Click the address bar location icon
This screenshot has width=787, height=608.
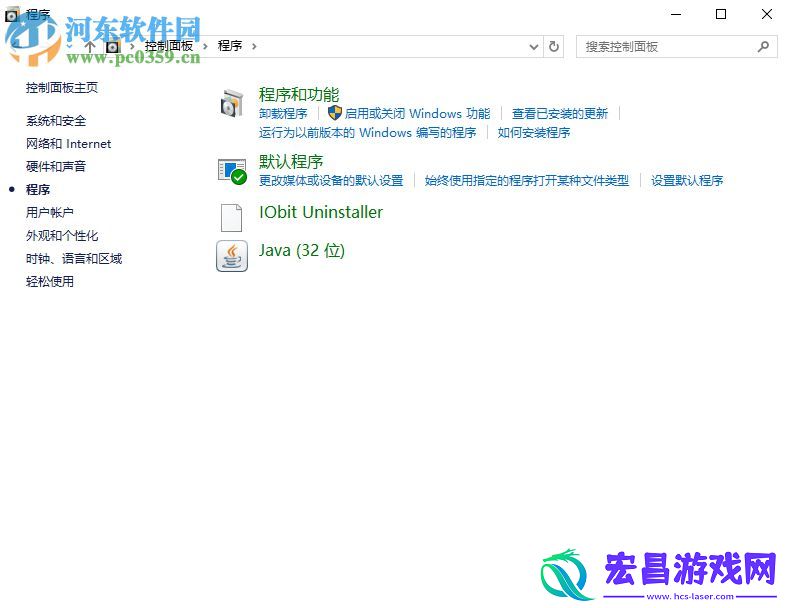coord(112,47)
